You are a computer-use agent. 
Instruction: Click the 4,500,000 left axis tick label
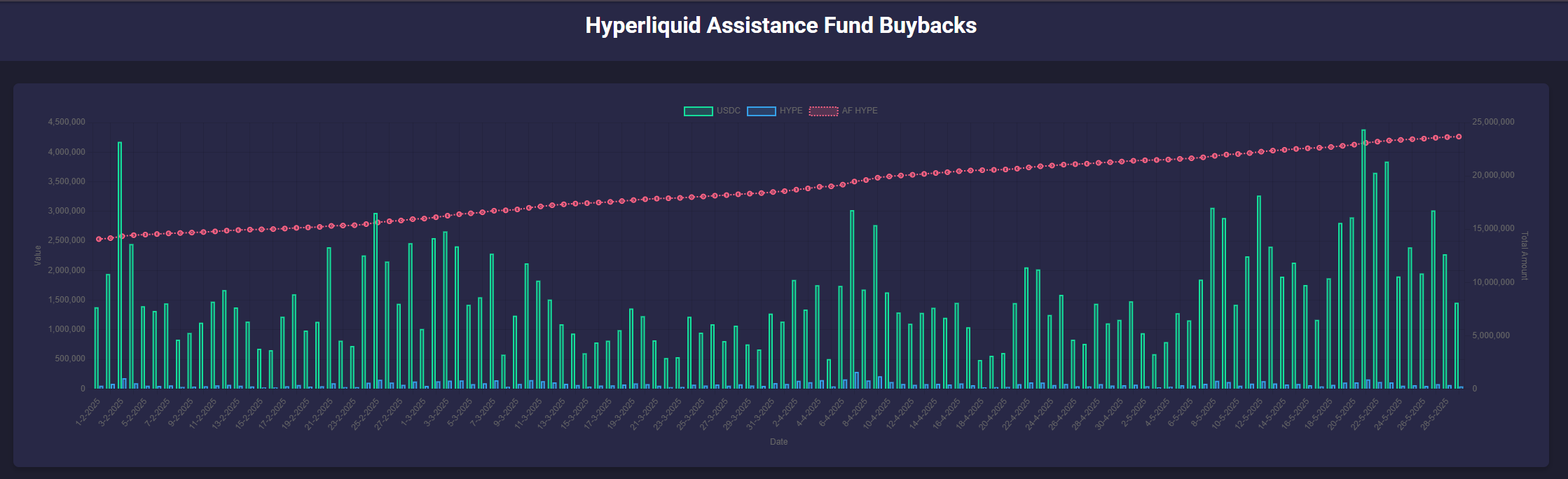(67, 122)
